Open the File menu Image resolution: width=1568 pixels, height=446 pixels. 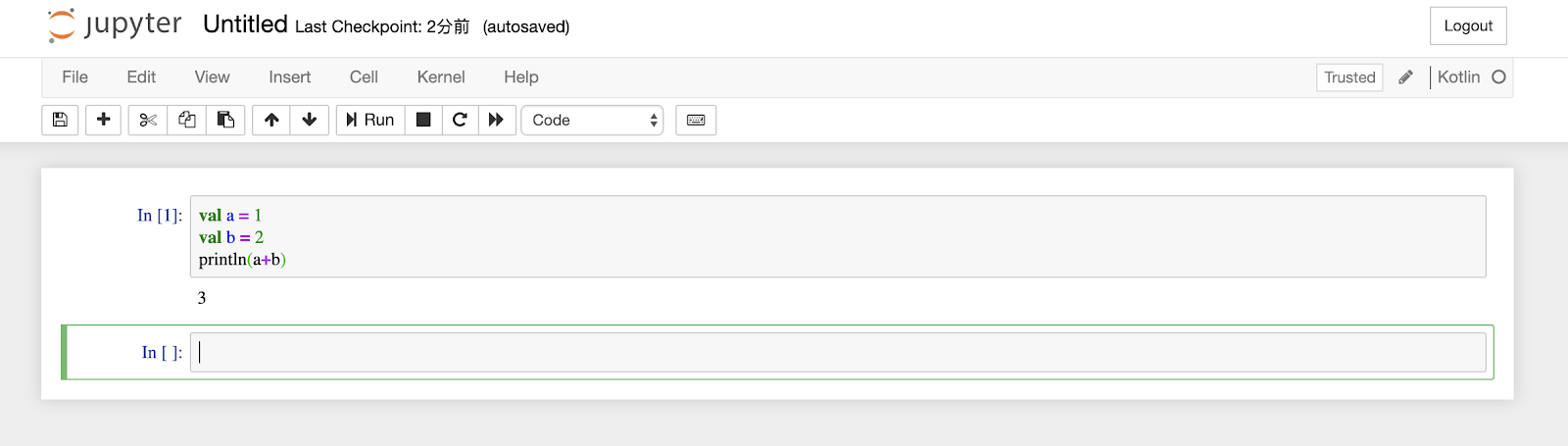pos(74,77)
